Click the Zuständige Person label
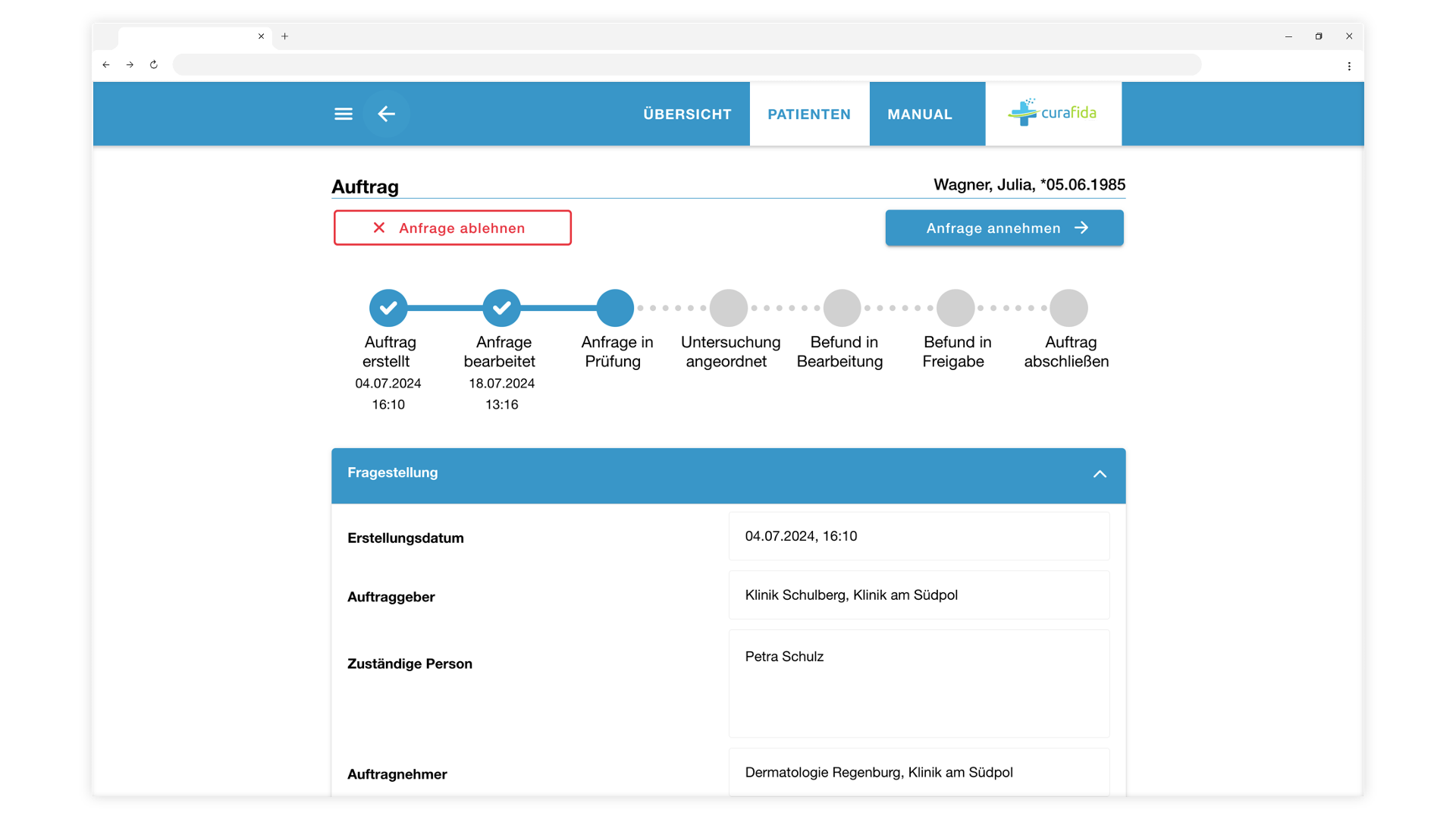 pos(410,664)
